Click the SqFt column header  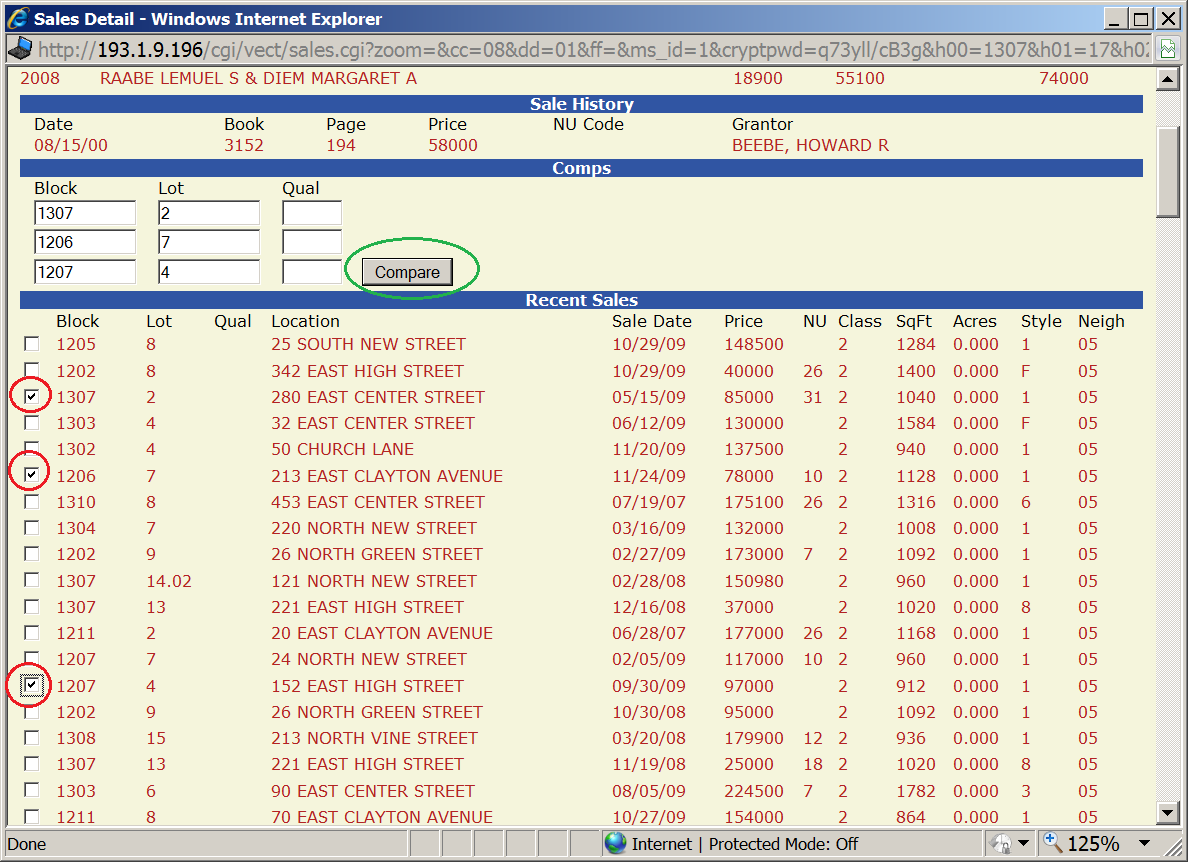tap(914, 321)
